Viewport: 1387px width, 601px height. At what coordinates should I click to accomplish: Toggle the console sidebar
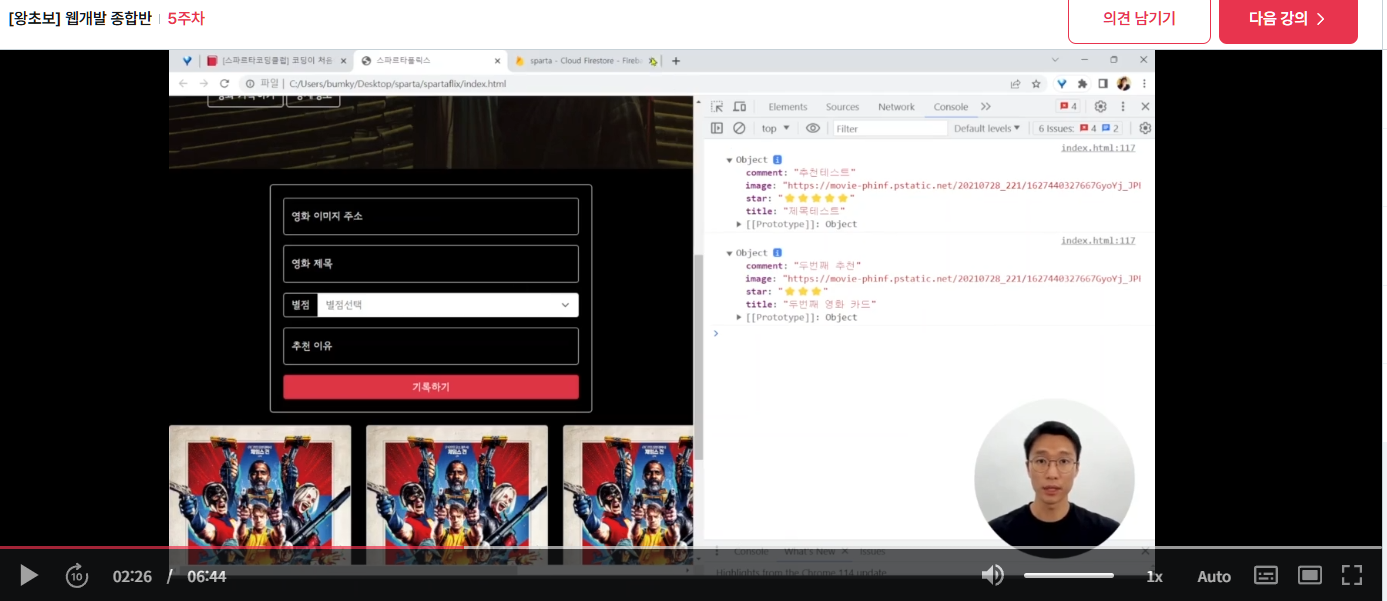tap(717, 128)
